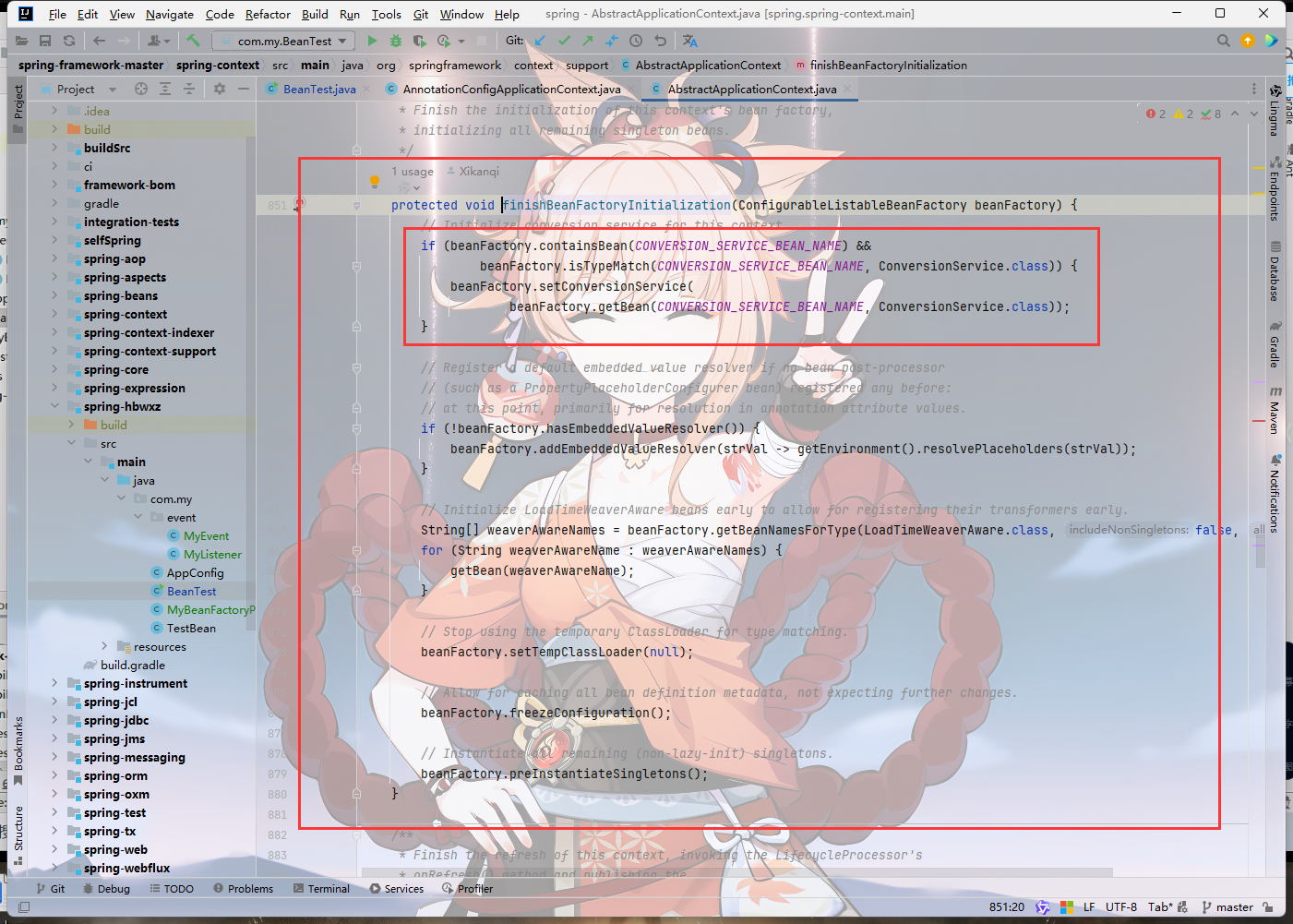
Task: Open the File menu
Action: pos(57,14)
